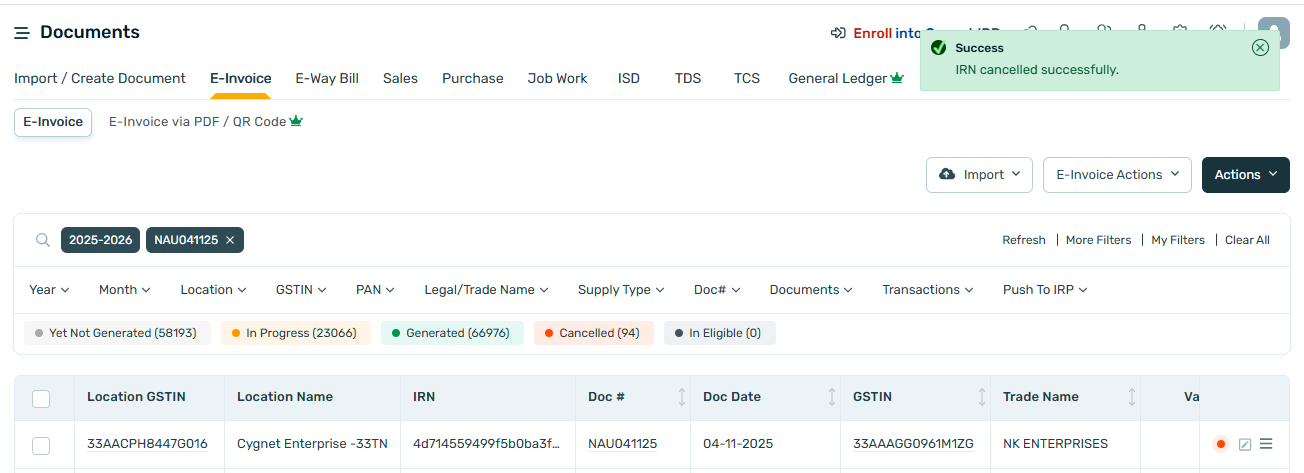Click the edit pencil icon in the first row
1304x473 pixels.
[1245, 444]
